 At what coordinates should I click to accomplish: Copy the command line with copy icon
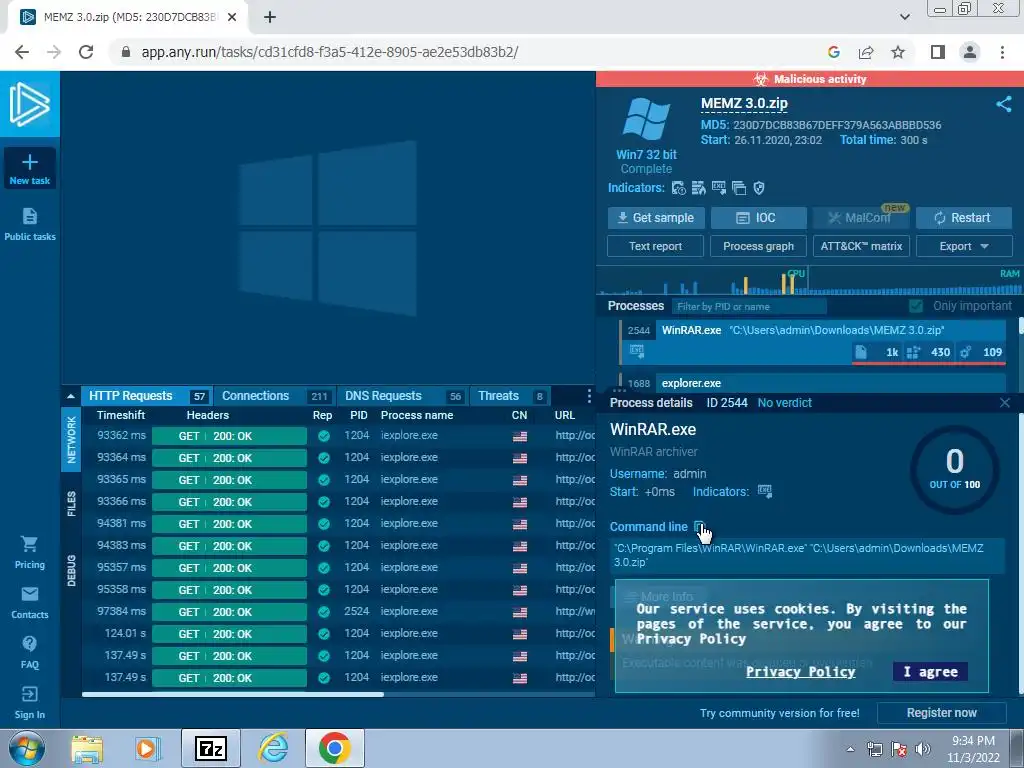coord(699,527)
